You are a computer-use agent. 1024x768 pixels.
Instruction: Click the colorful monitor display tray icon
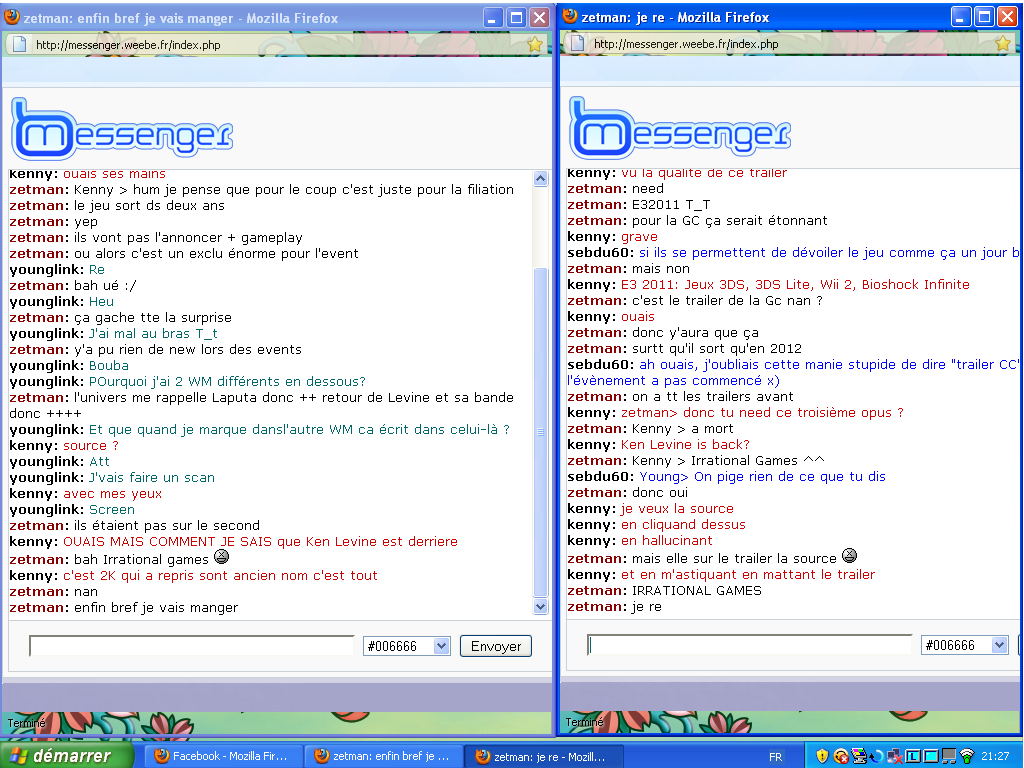pos(858,756)
